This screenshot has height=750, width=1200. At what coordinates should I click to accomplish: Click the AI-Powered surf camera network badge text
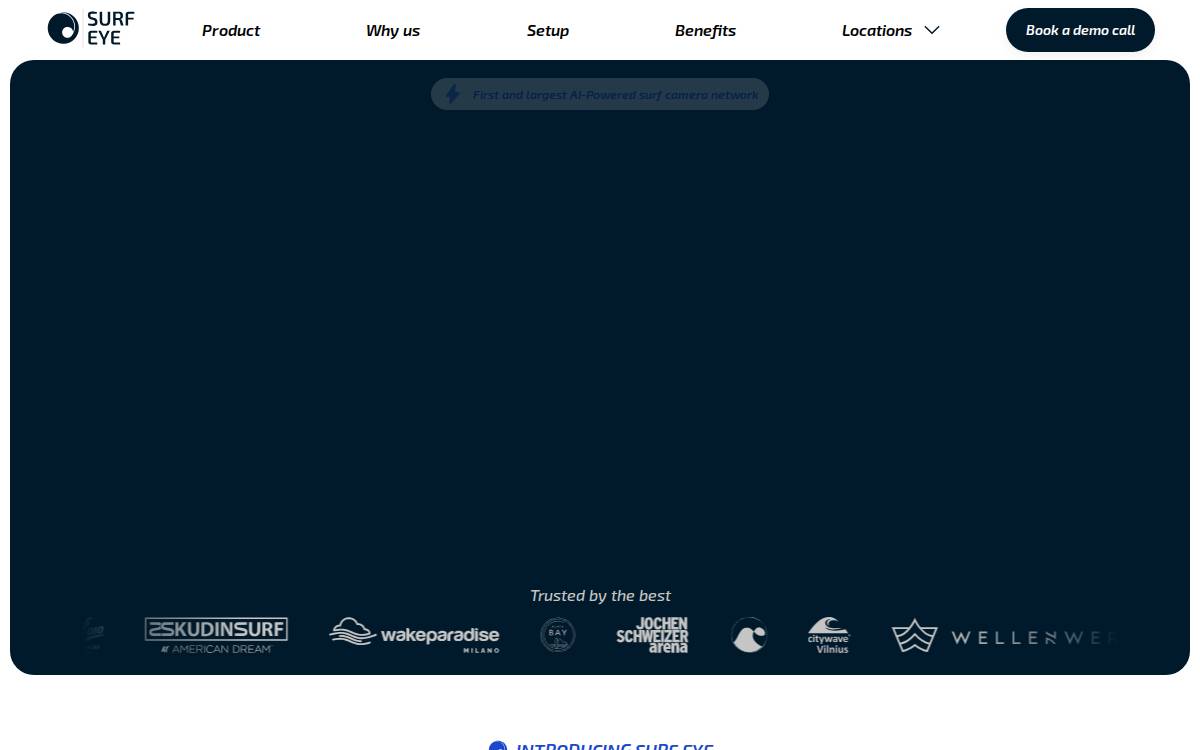click(616, 95)
